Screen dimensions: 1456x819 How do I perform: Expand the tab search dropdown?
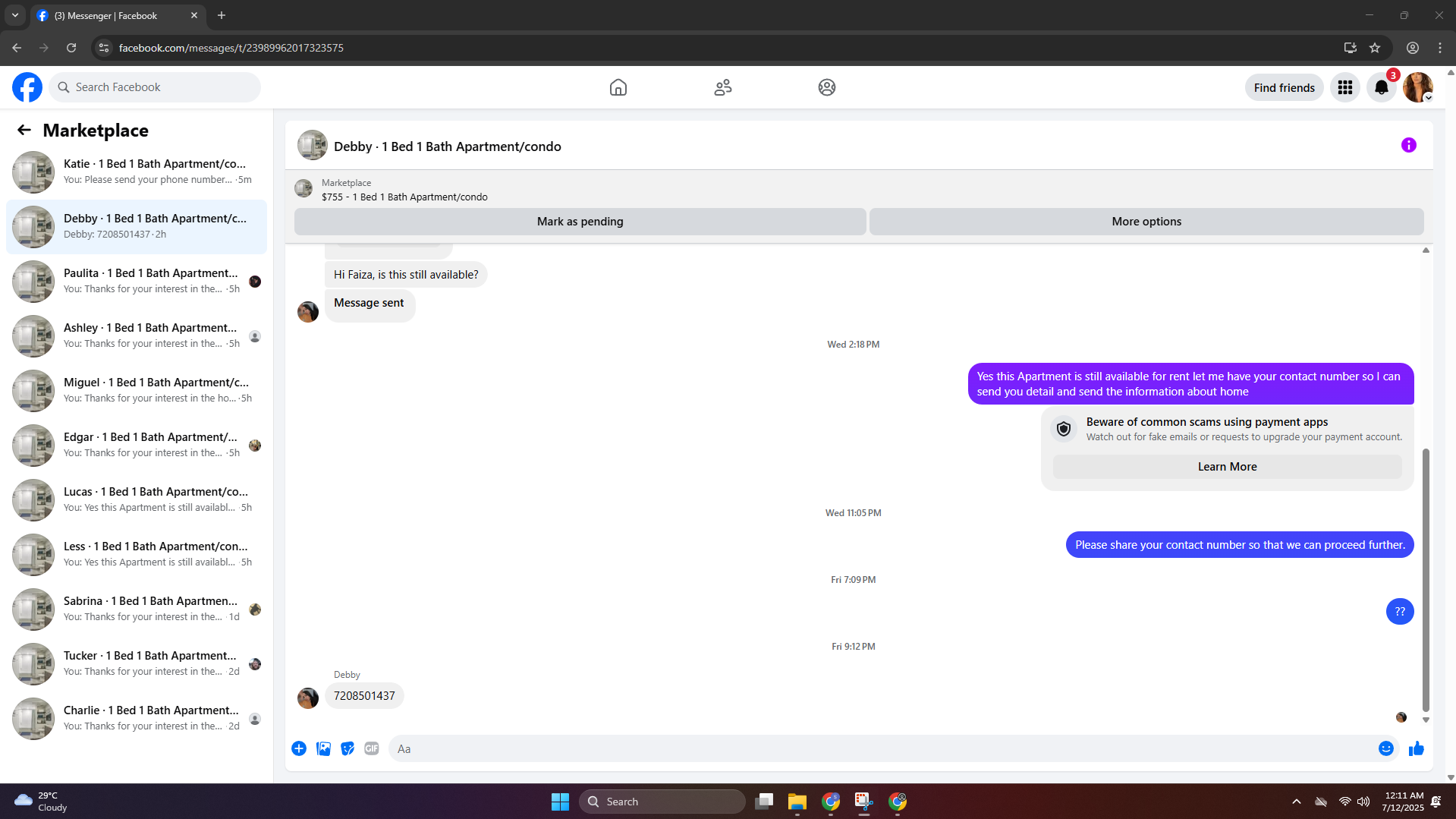[15, 15]
